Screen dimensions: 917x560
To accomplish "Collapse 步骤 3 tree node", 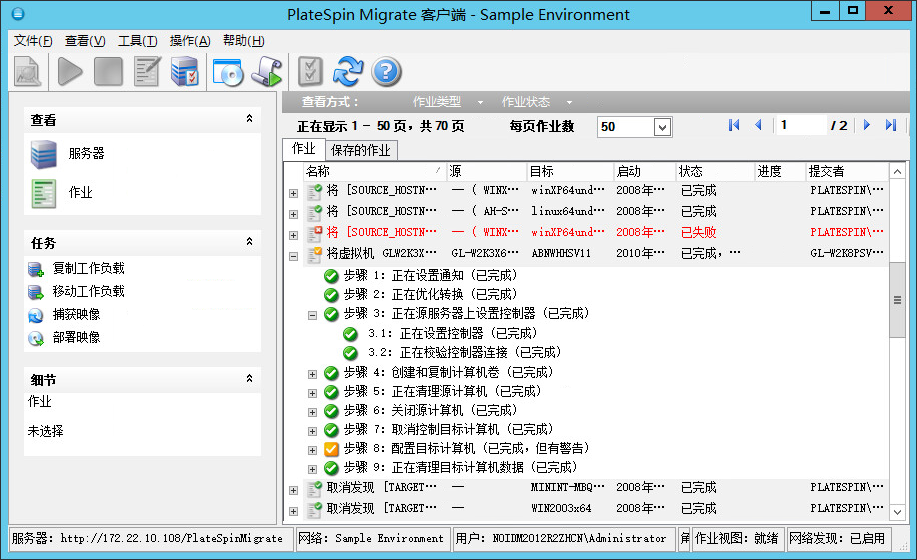I will 312,315.
